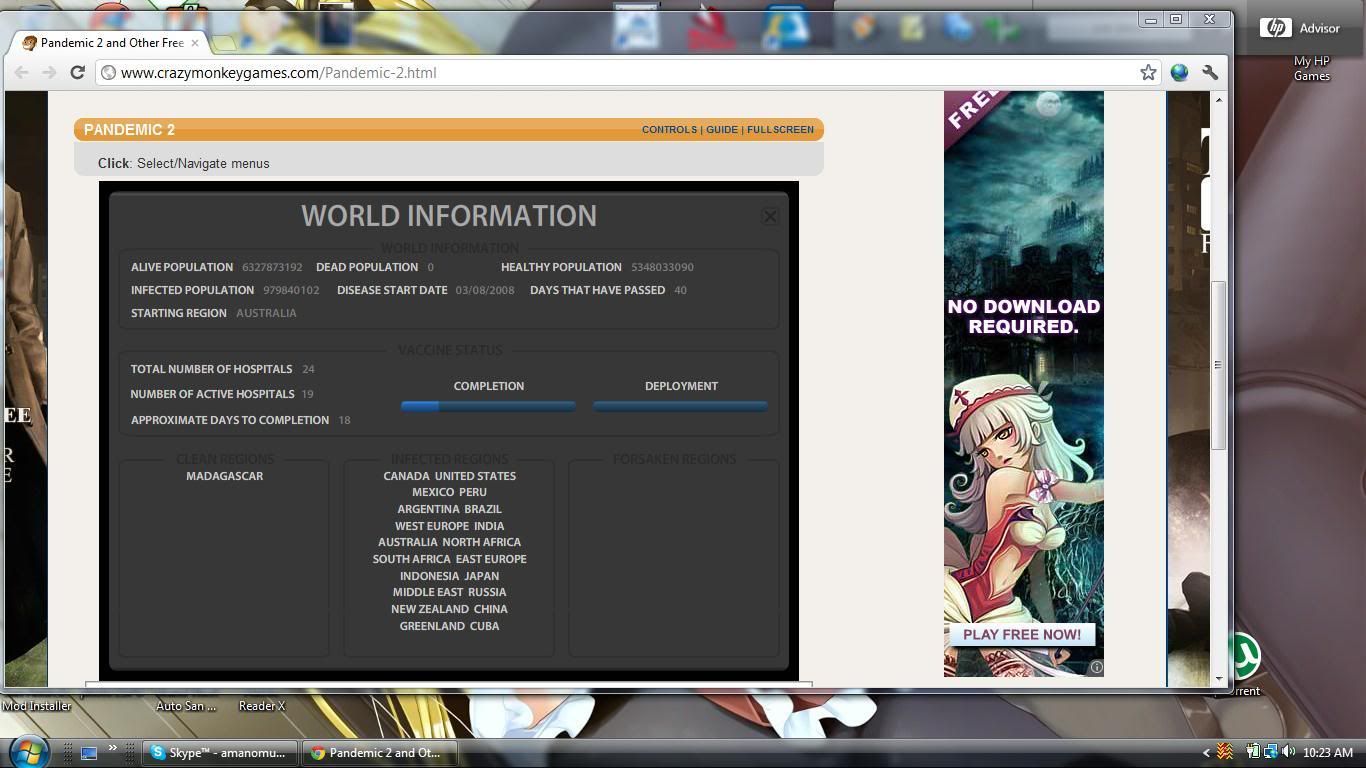
Task: Switch to Skype in the taskbar
Action: pos(219,753)
